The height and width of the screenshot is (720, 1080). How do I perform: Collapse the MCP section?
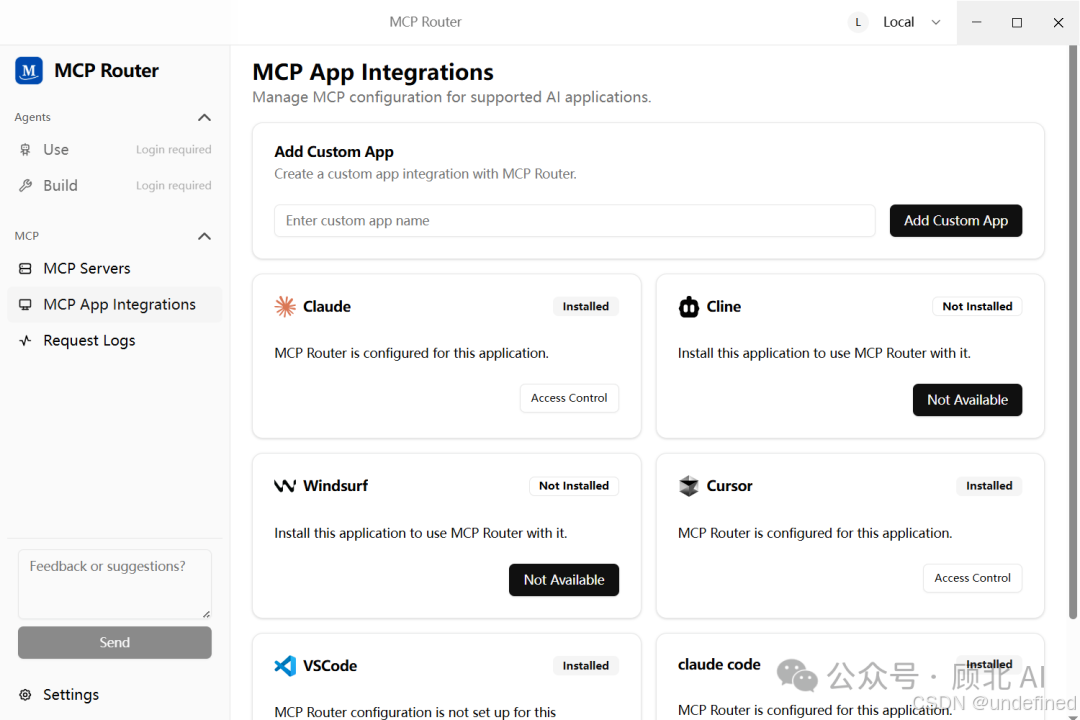click(x=205, y=236)
